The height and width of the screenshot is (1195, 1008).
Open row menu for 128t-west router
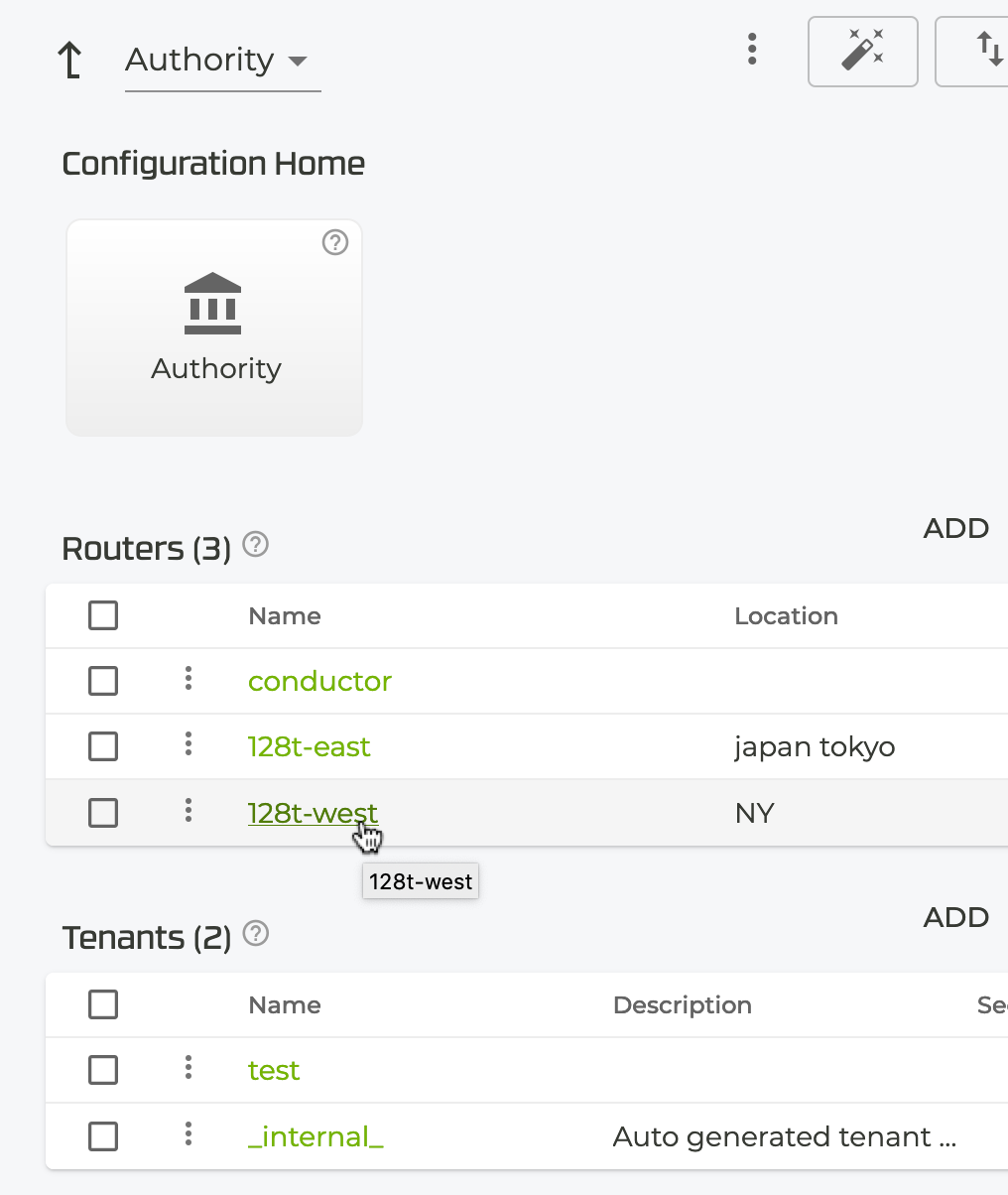[x=188, y=812]
